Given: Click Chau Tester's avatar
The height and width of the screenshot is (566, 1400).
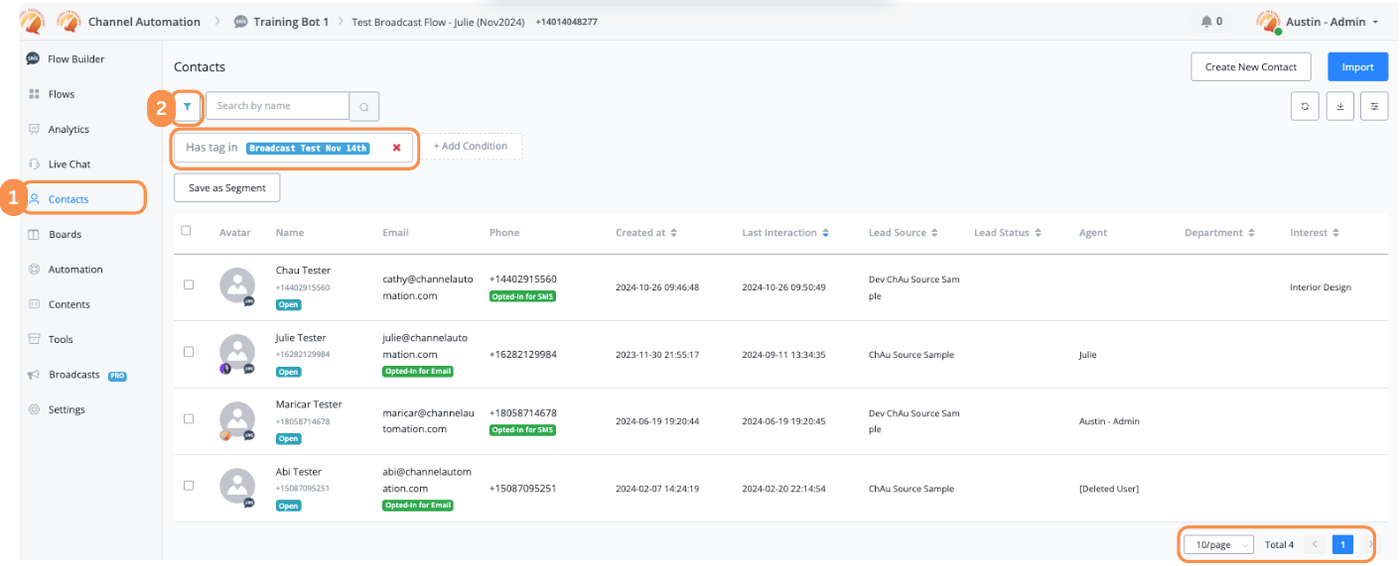Looking at the screenshot, I should (237, 285).
